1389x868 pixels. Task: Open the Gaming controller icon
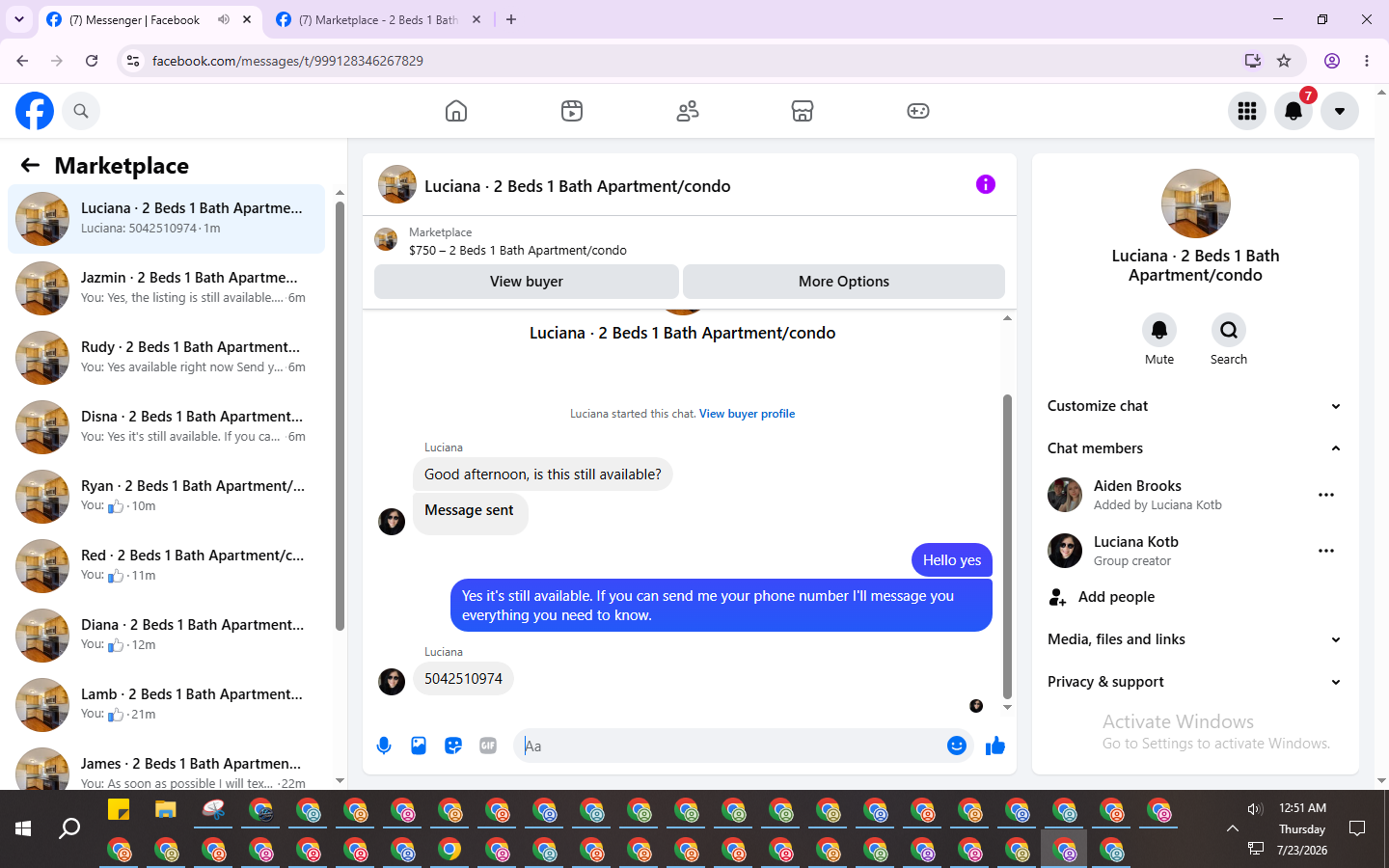point(918,111)
